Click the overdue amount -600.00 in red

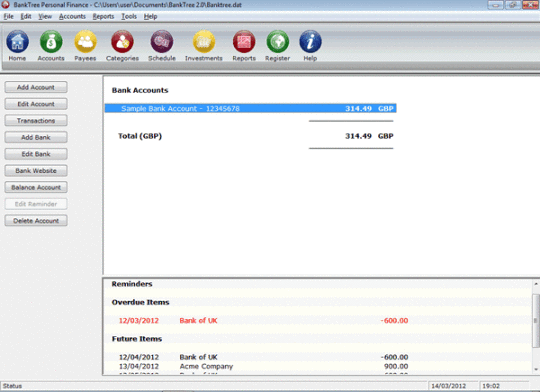394,320
